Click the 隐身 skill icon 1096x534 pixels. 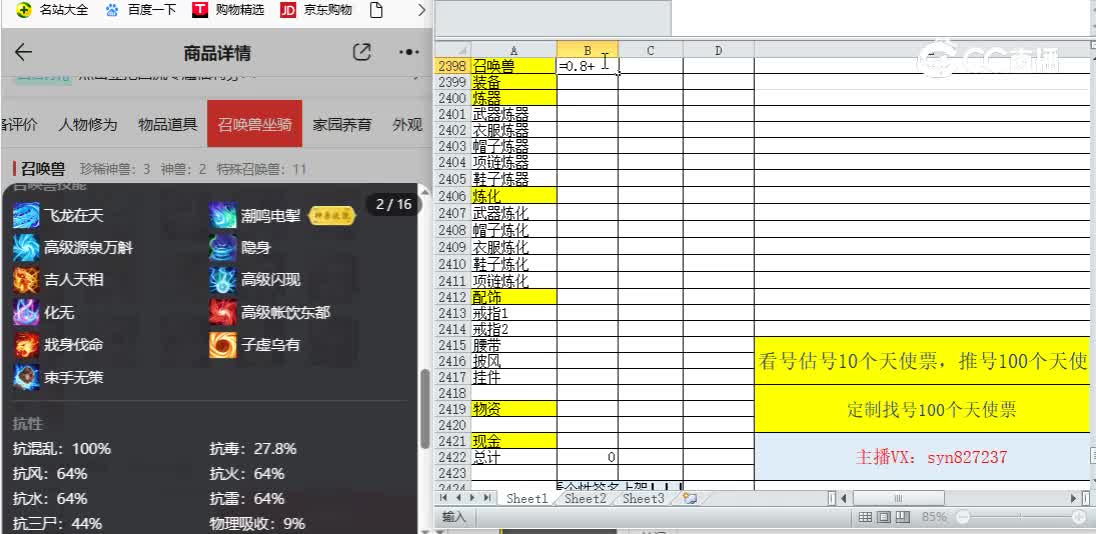(223, 247)
